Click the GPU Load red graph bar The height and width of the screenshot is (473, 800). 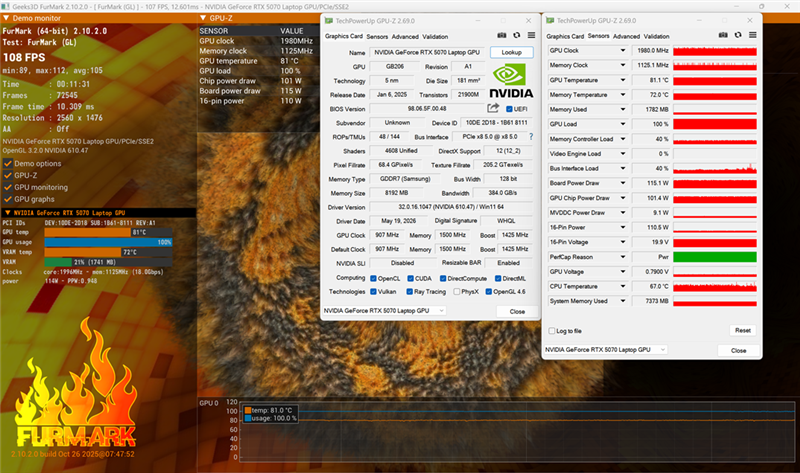click(x=715, y=124)
